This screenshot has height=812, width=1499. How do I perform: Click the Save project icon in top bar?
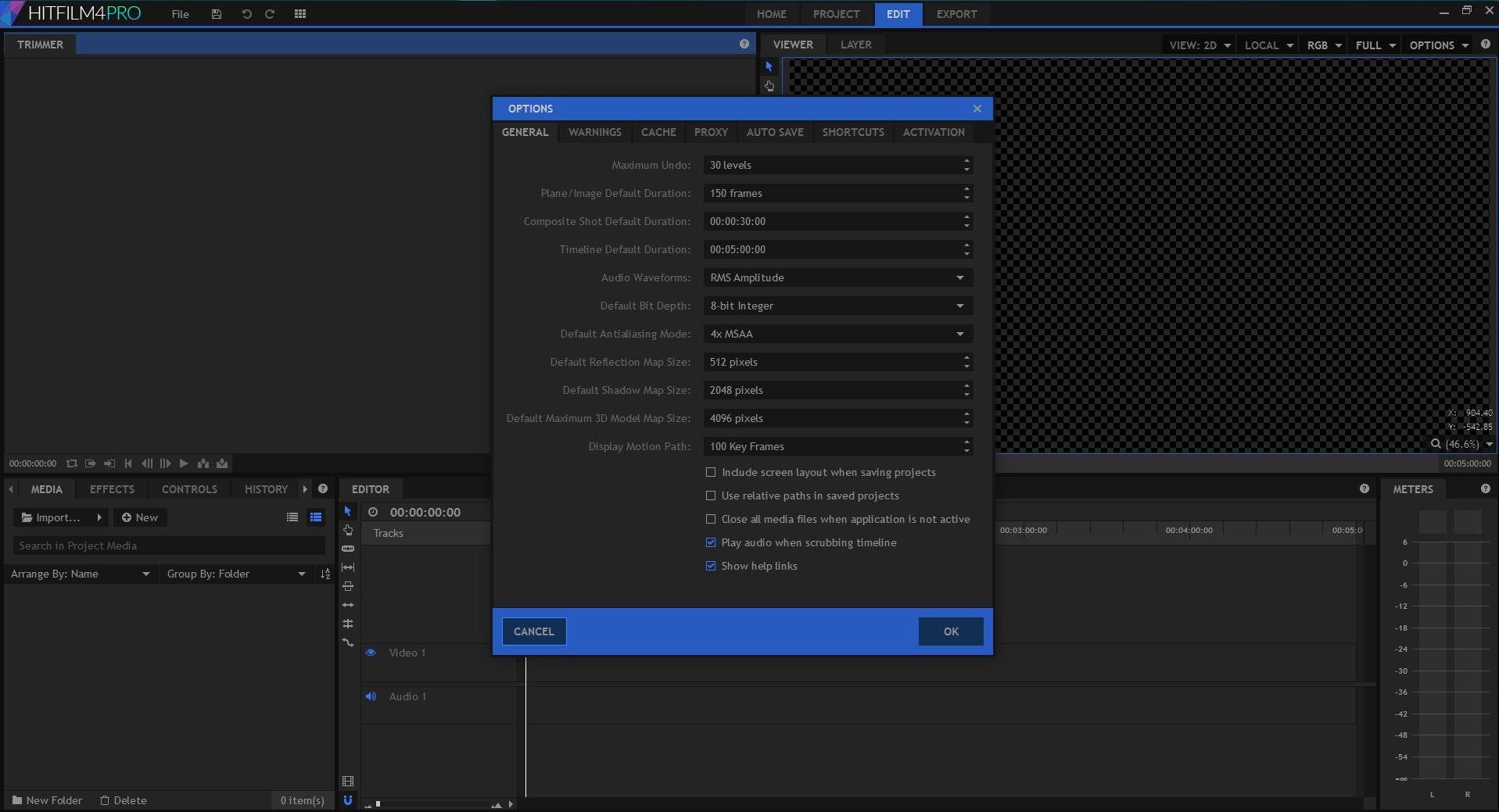coord(217,14)
